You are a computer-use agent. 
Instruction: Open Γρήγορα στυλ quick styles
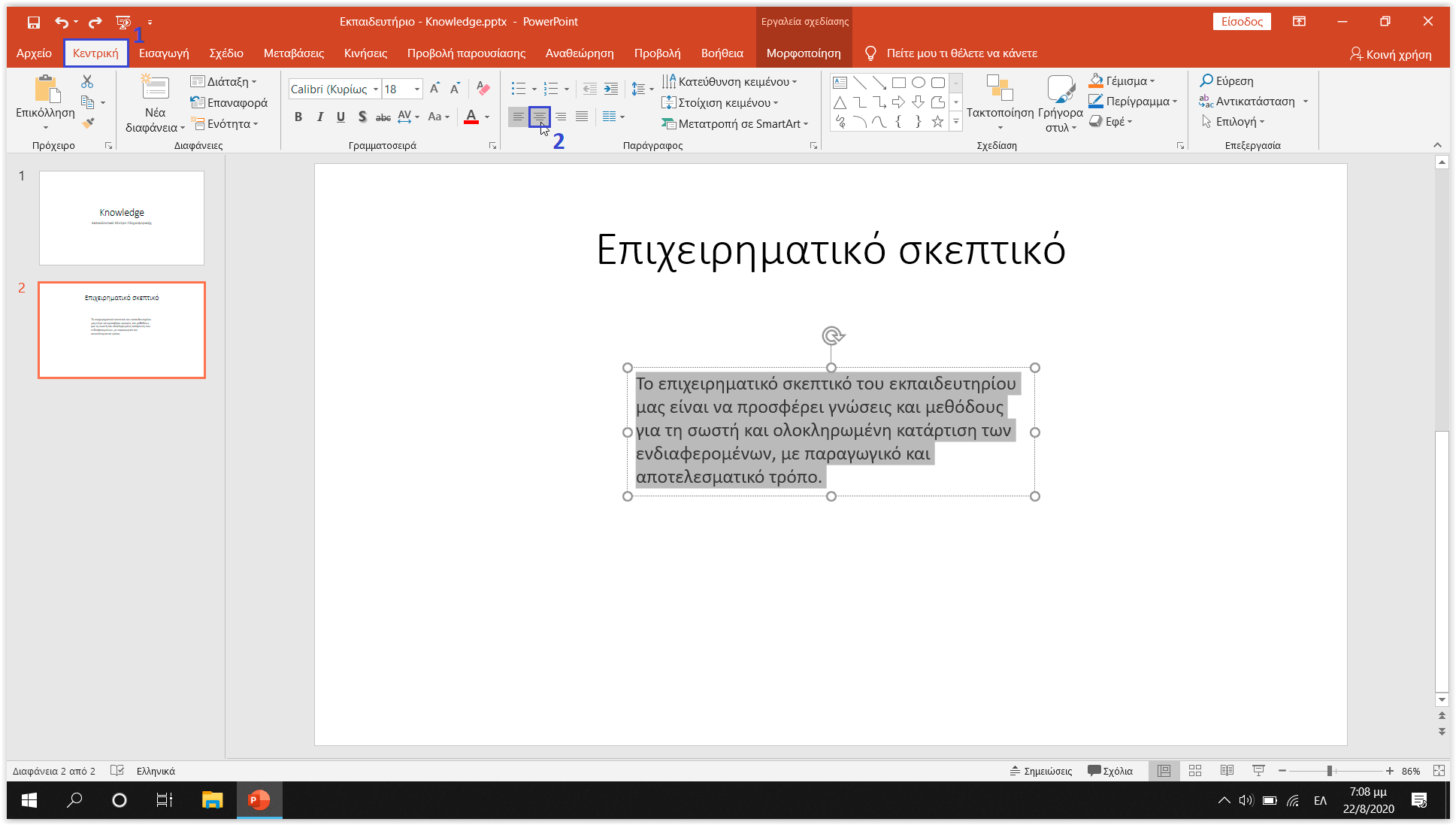(1060, 103)
